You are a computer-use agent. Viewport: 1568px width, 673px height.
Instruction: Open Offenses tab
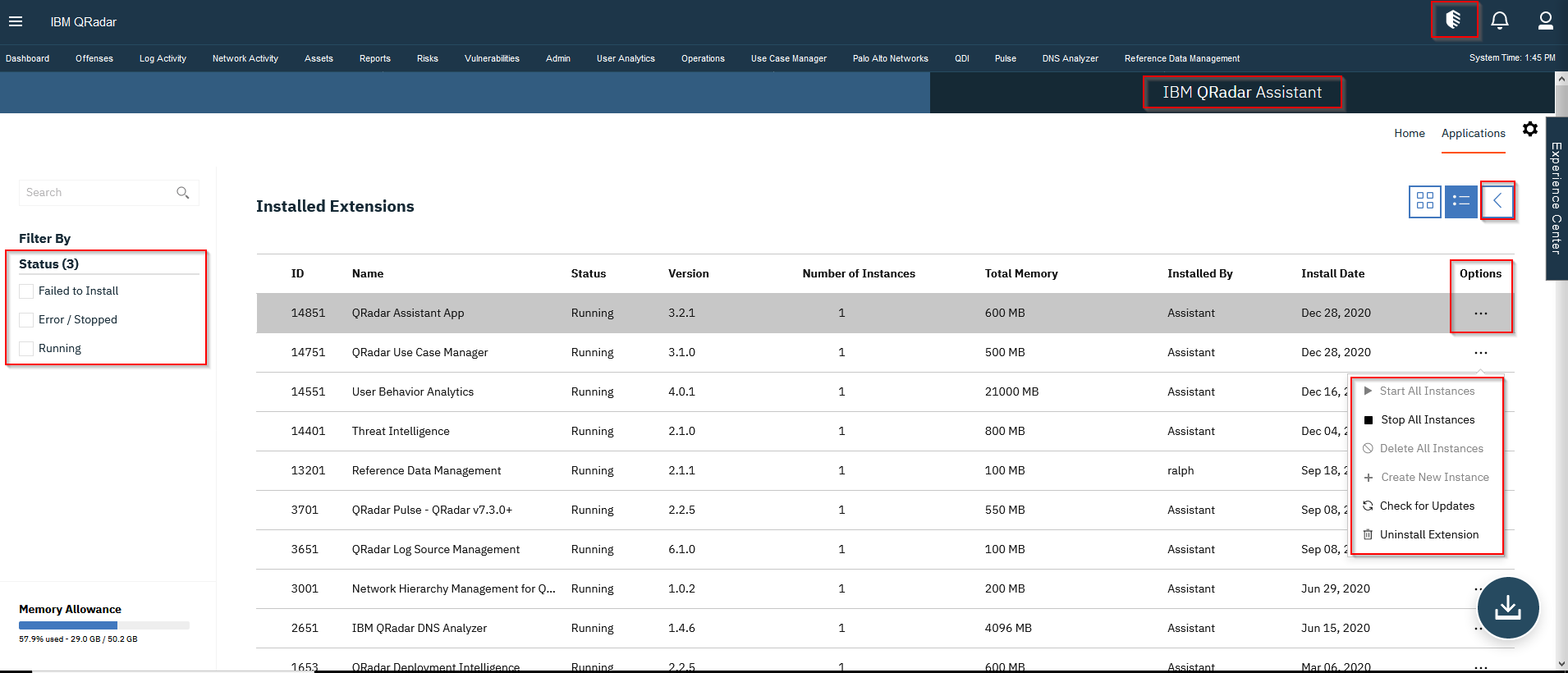[x=94, y=58]
